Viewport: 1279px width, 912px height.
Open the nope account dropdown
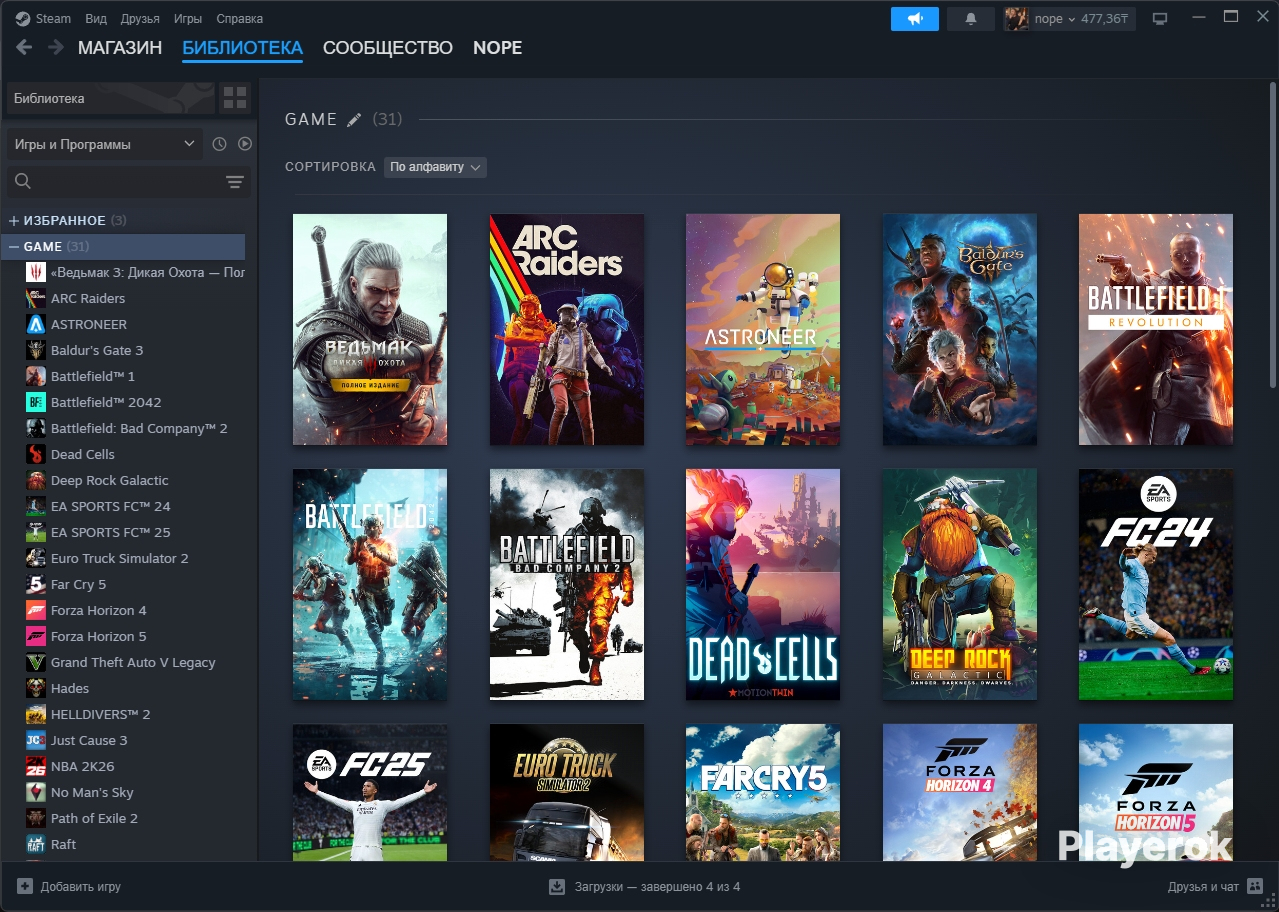[x=1055, y=18]
